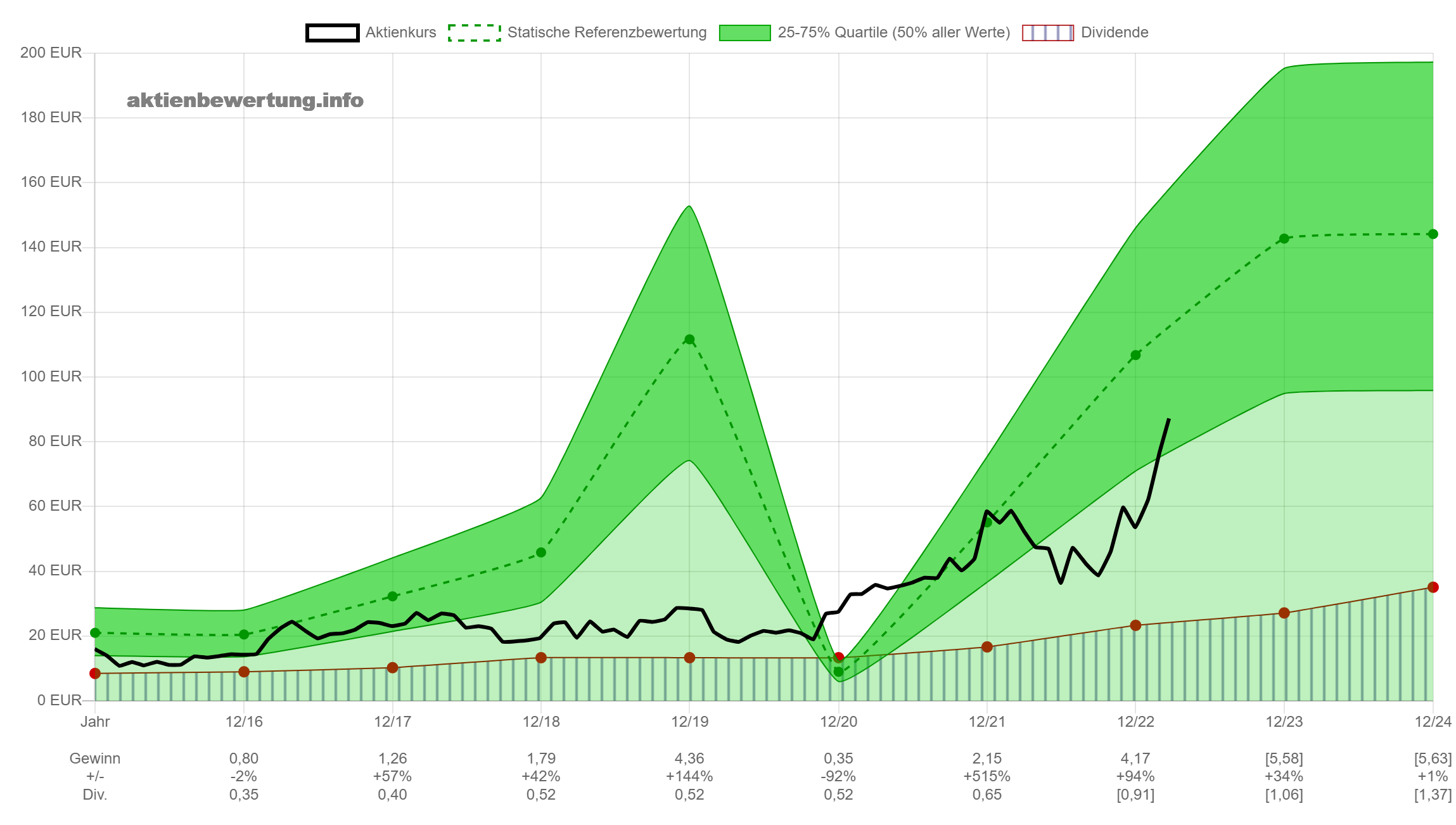Toggle the dashed Statische Referenzbewertung legend box

coord(475,32)
